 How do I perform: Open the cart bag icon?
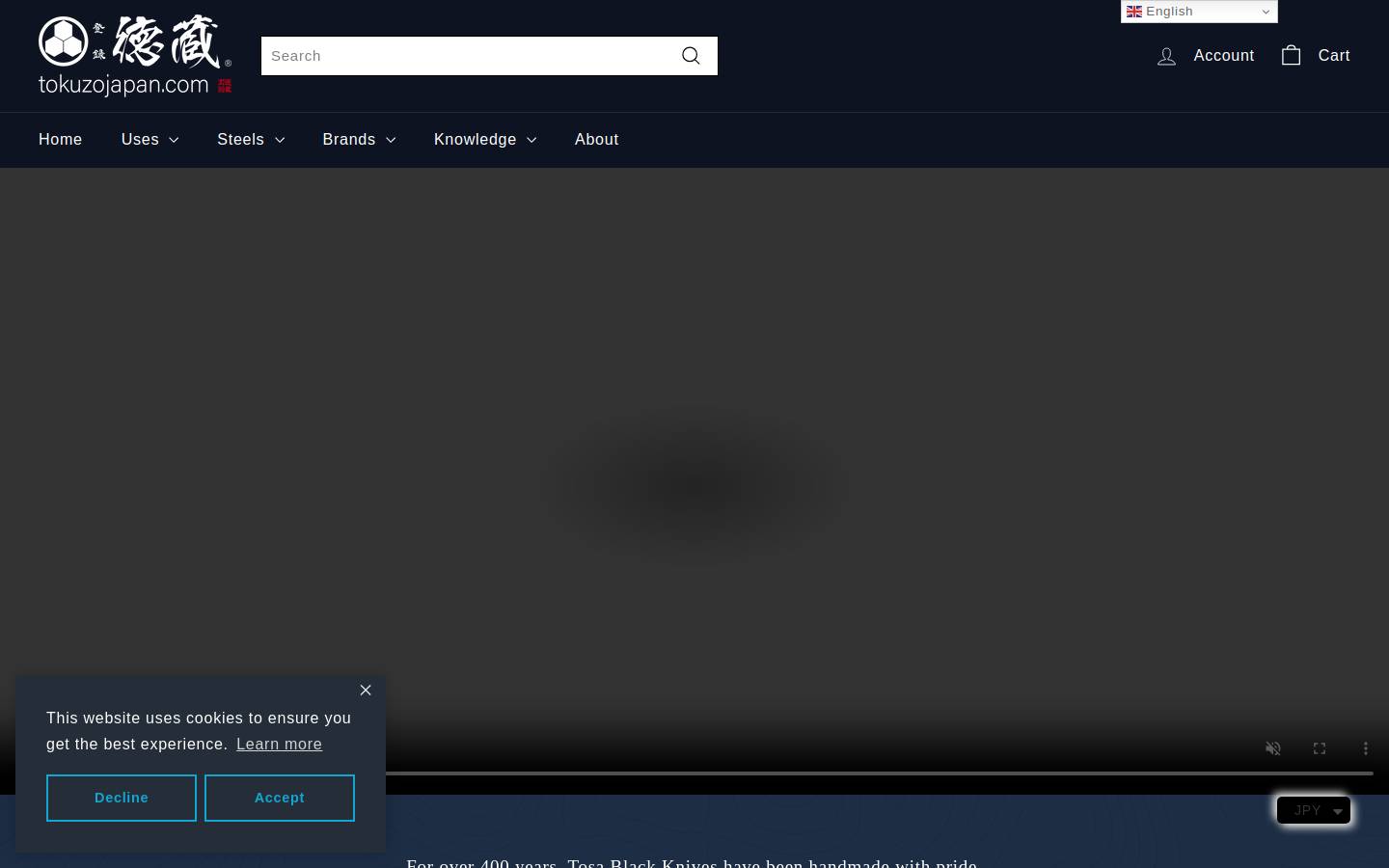coord(1291,55)
